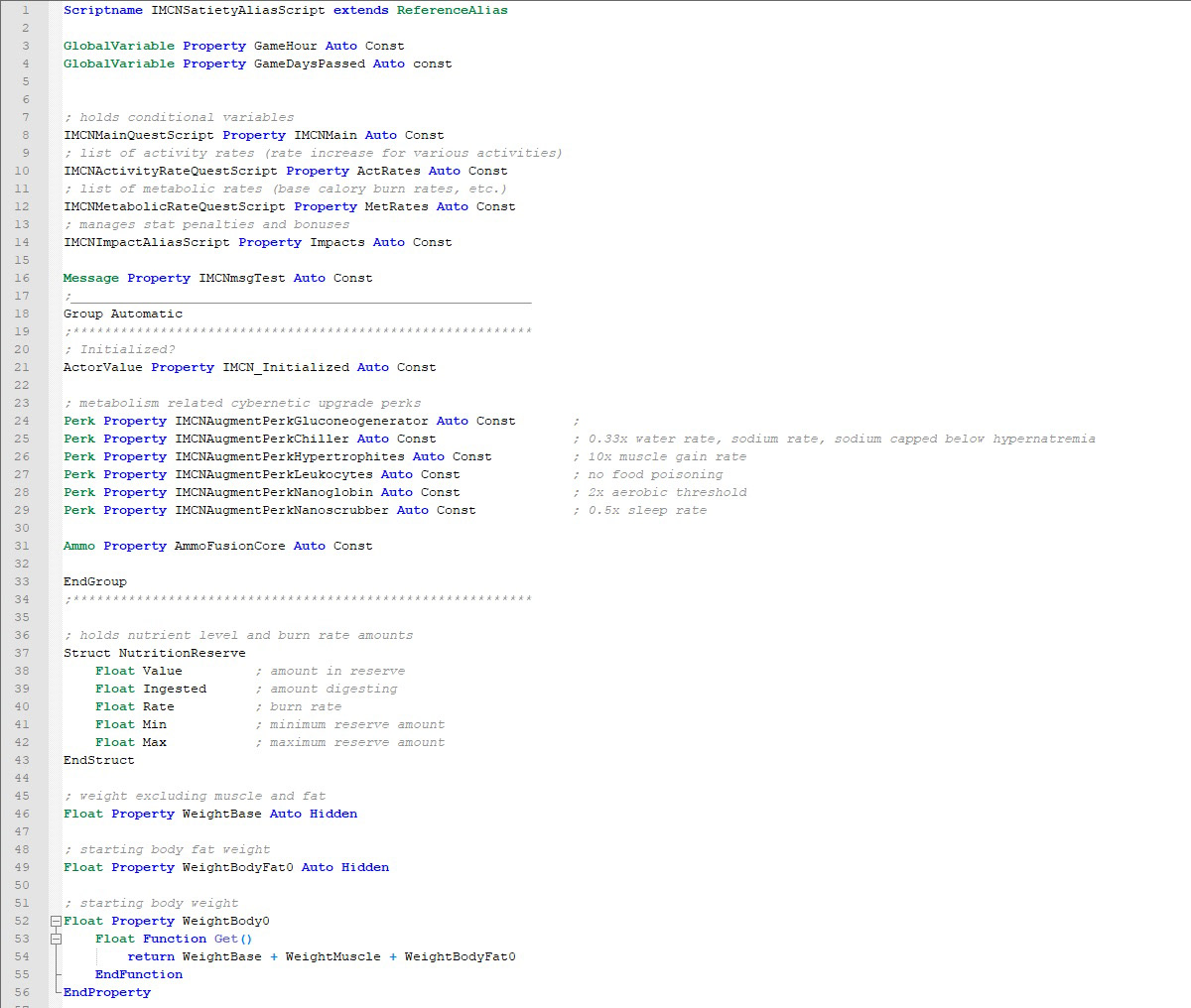The height and width of the screenshot is (1008, 1191).
Task: Click the 'IMCNmsgTest' message property name
Action: point(242,278)
